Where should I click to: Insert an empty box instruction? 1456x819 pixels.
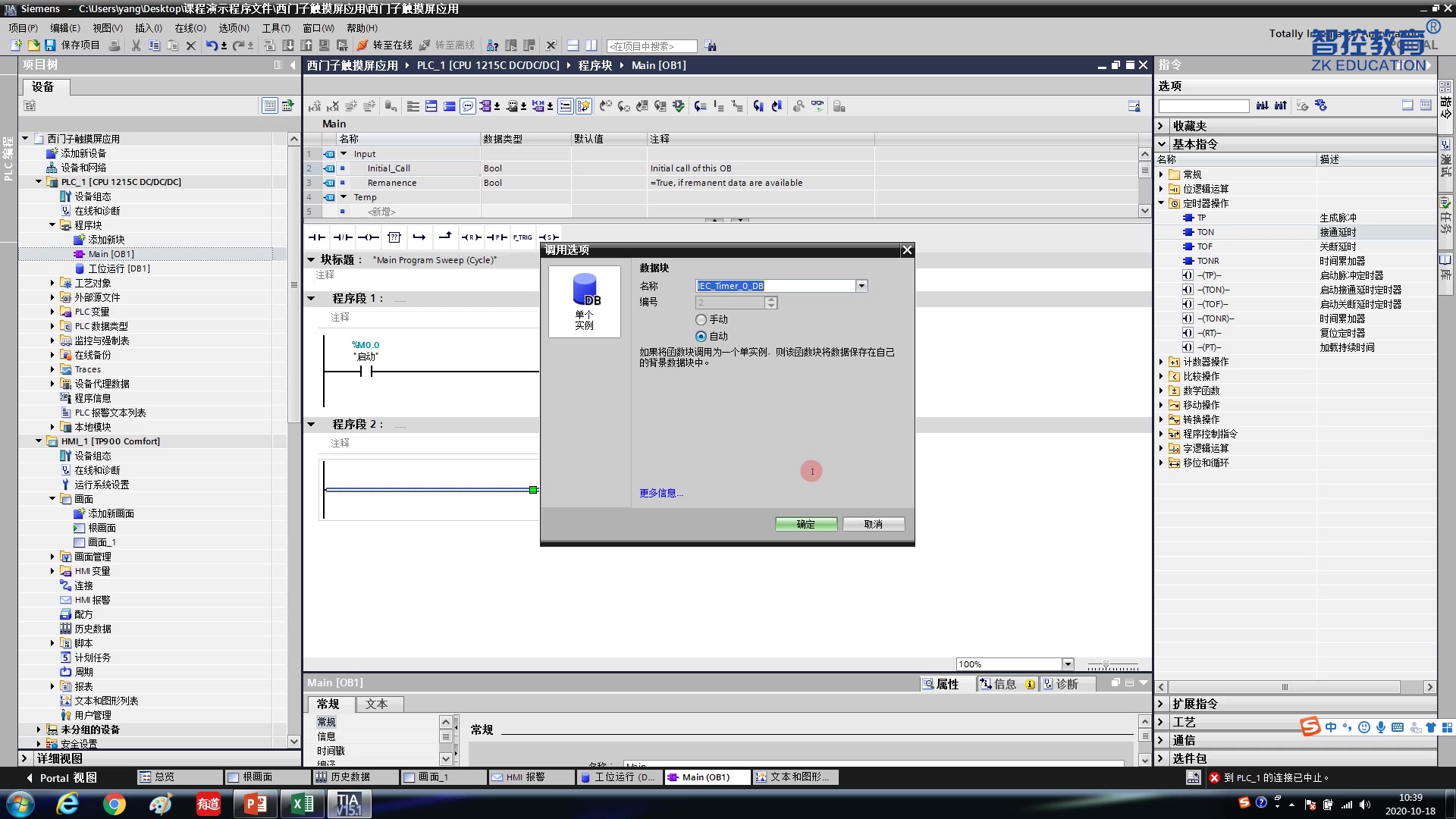[x=394, y=237]
